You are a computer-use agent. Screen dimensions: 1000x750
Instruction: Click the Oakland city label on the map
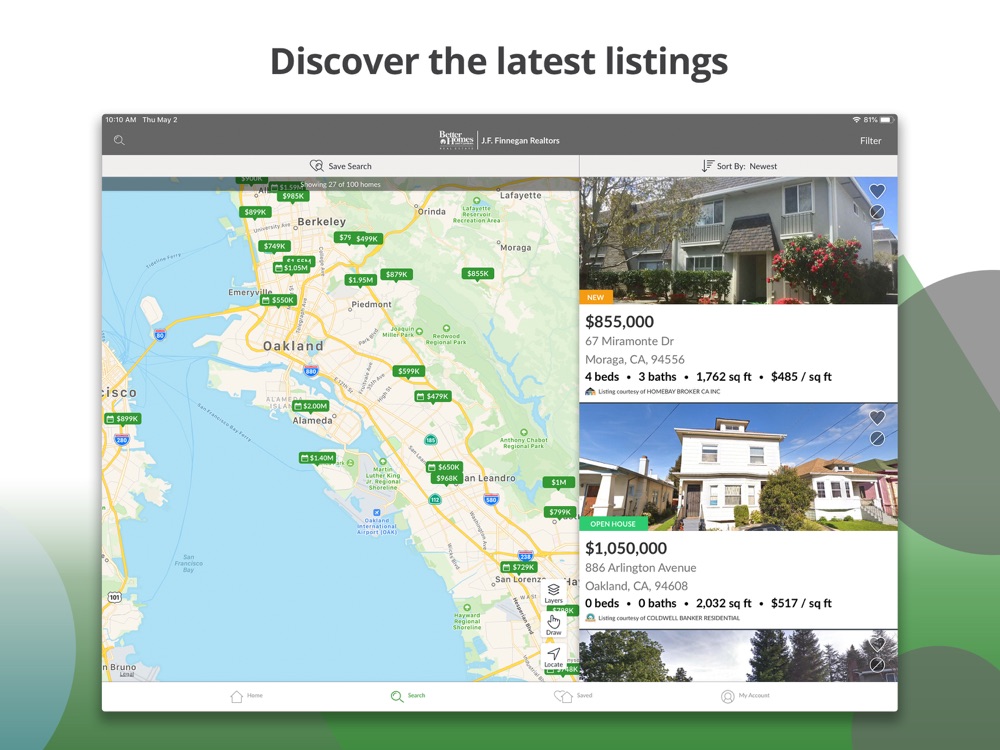[293, 346]
